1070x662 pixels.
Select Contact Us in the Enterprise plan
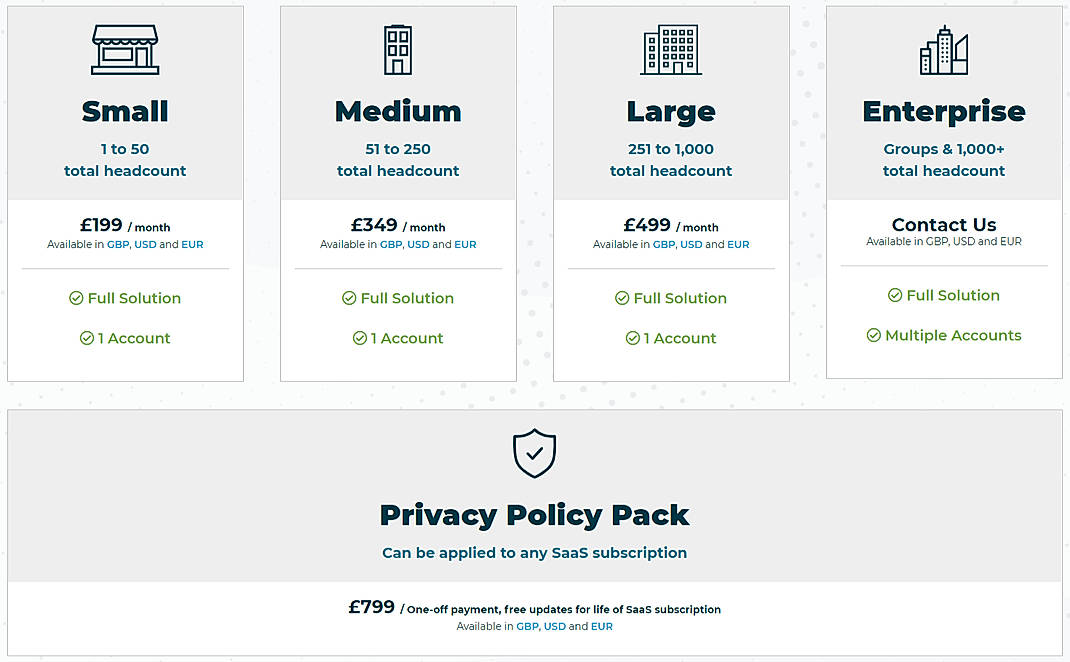944,224
